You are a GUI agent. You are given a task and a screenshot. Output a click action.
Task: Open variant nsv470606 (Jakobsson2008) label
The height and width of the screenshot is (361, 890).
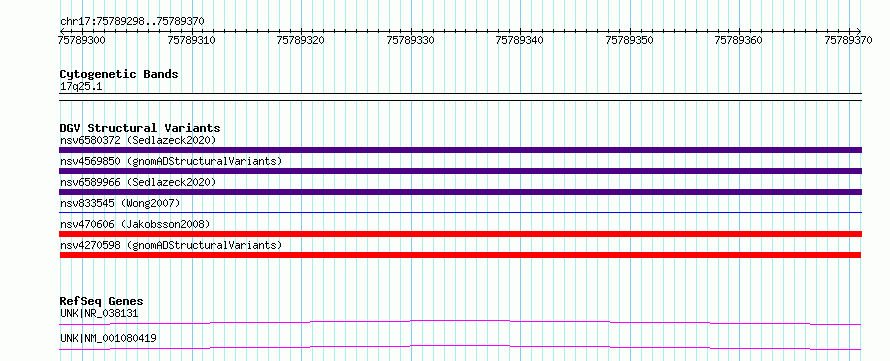coord(135,224)
